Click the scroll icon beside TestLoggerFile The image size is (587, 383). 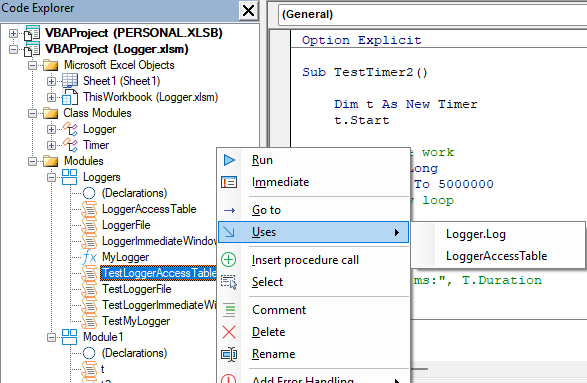tap(89, 289)
